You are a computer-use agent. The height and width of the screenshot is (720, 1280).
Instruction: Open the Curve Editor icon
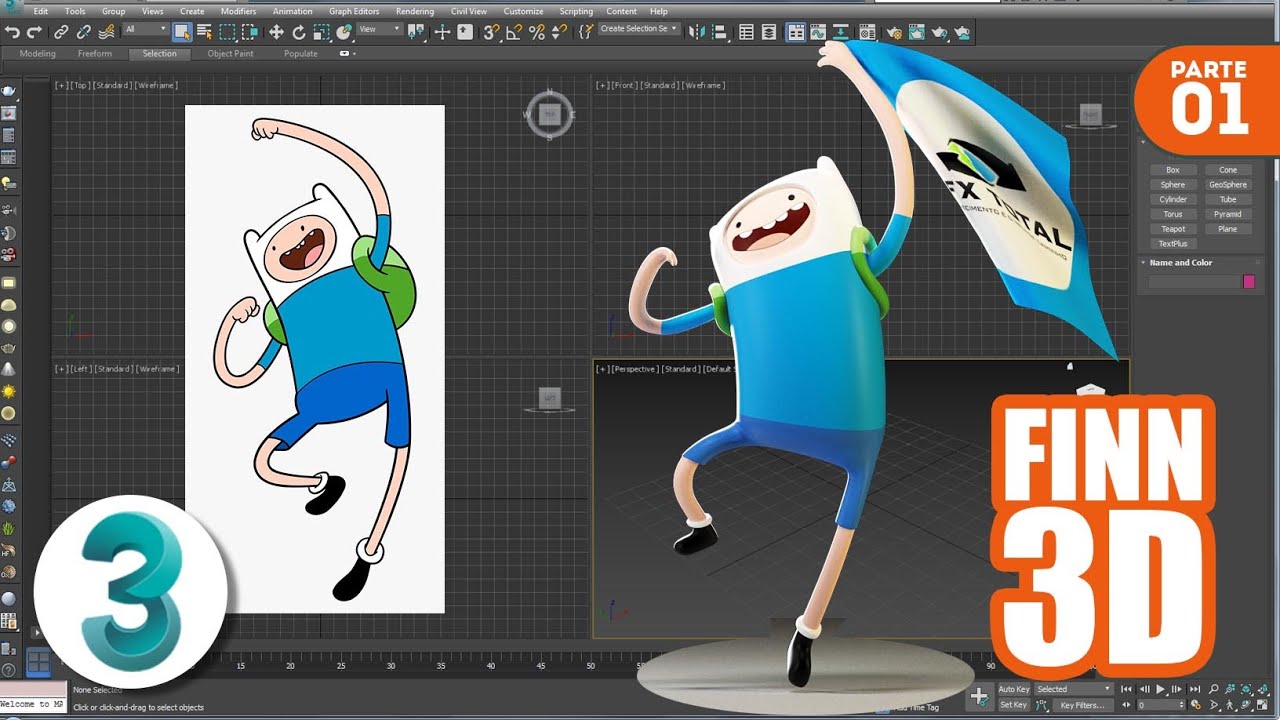tap(818, 32)
